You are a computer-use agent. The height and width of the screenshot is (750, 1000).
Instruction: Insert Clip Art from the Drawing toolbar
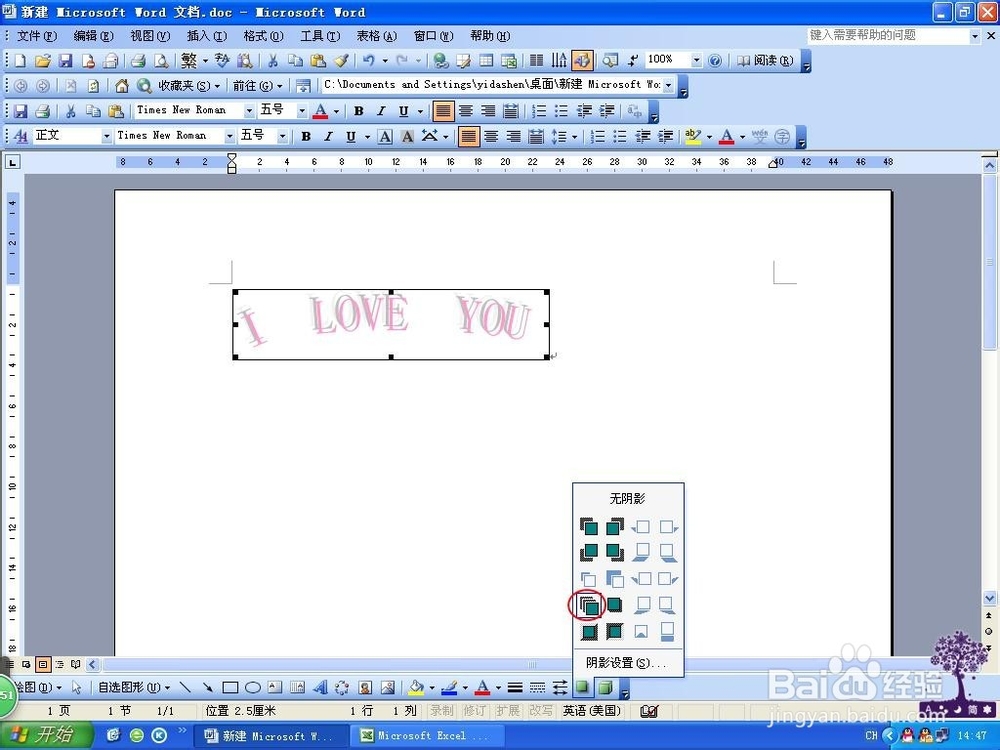coord(365,688)
